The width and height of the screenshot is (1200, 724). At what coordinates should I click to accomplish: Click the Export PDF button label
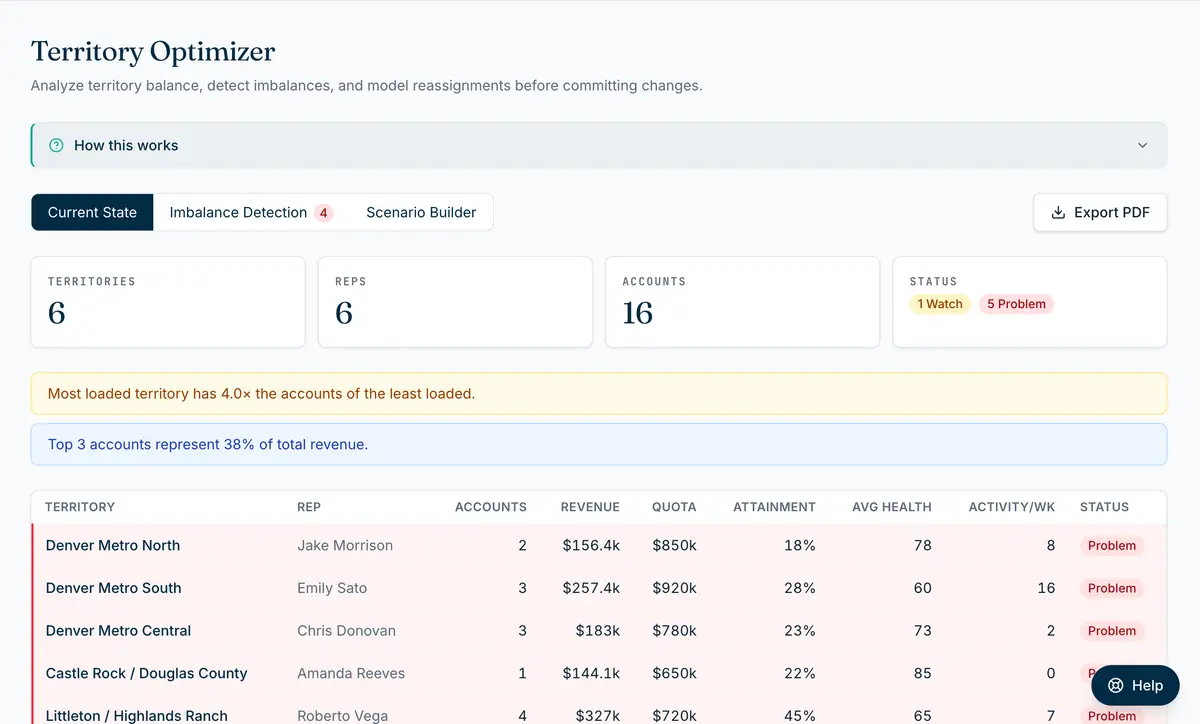[1112, 212]
